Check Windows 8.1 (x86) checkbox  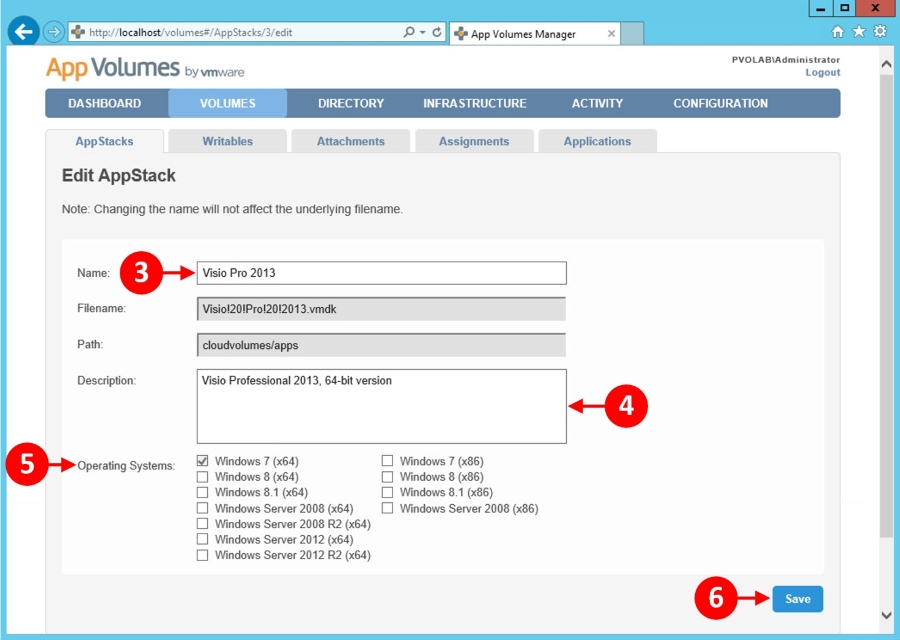pos(387,492)
